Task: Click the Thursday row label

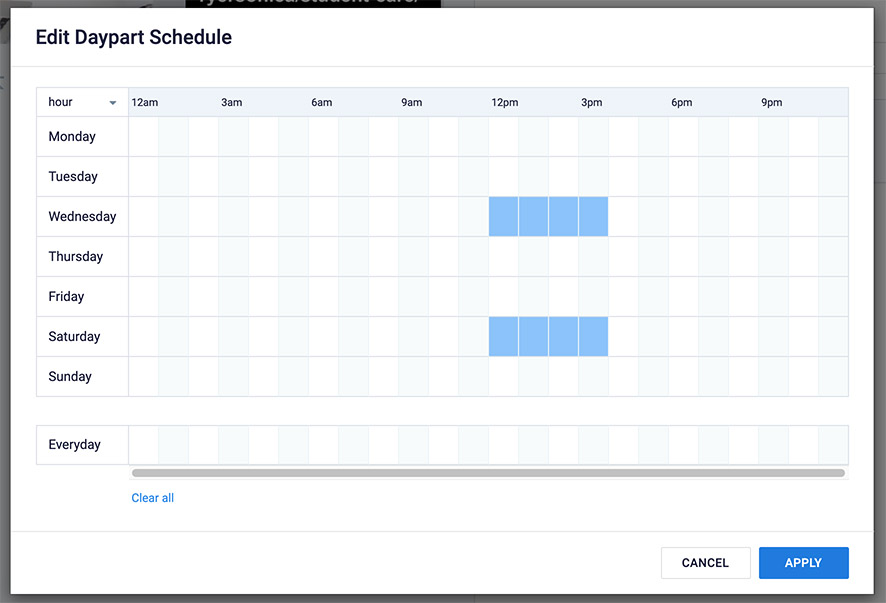Action: [x=76, y=257]
